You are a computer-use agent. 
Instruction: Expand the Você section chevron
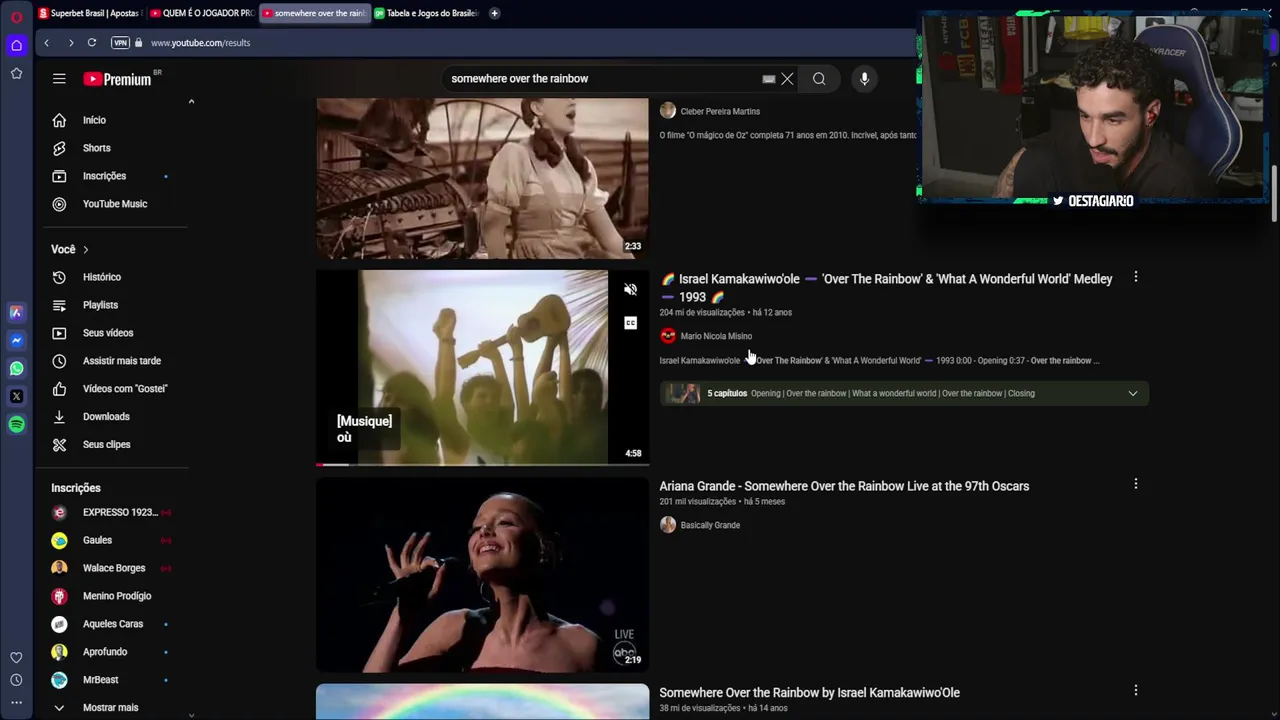coord(86,250)
